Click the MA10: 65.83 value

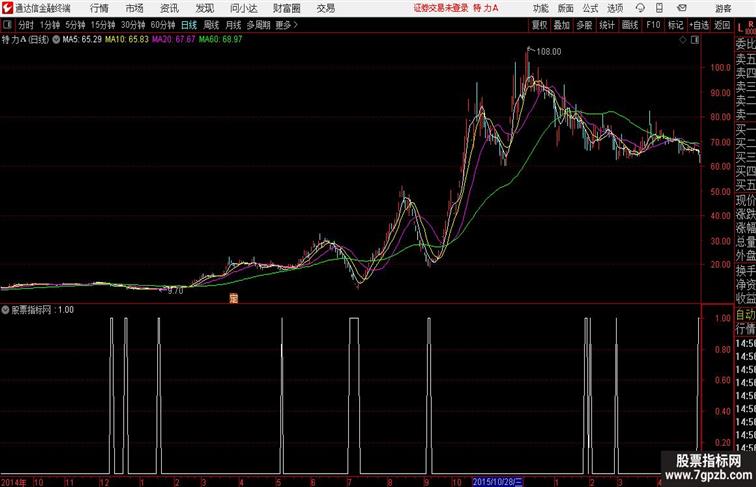tap(127, 40)
